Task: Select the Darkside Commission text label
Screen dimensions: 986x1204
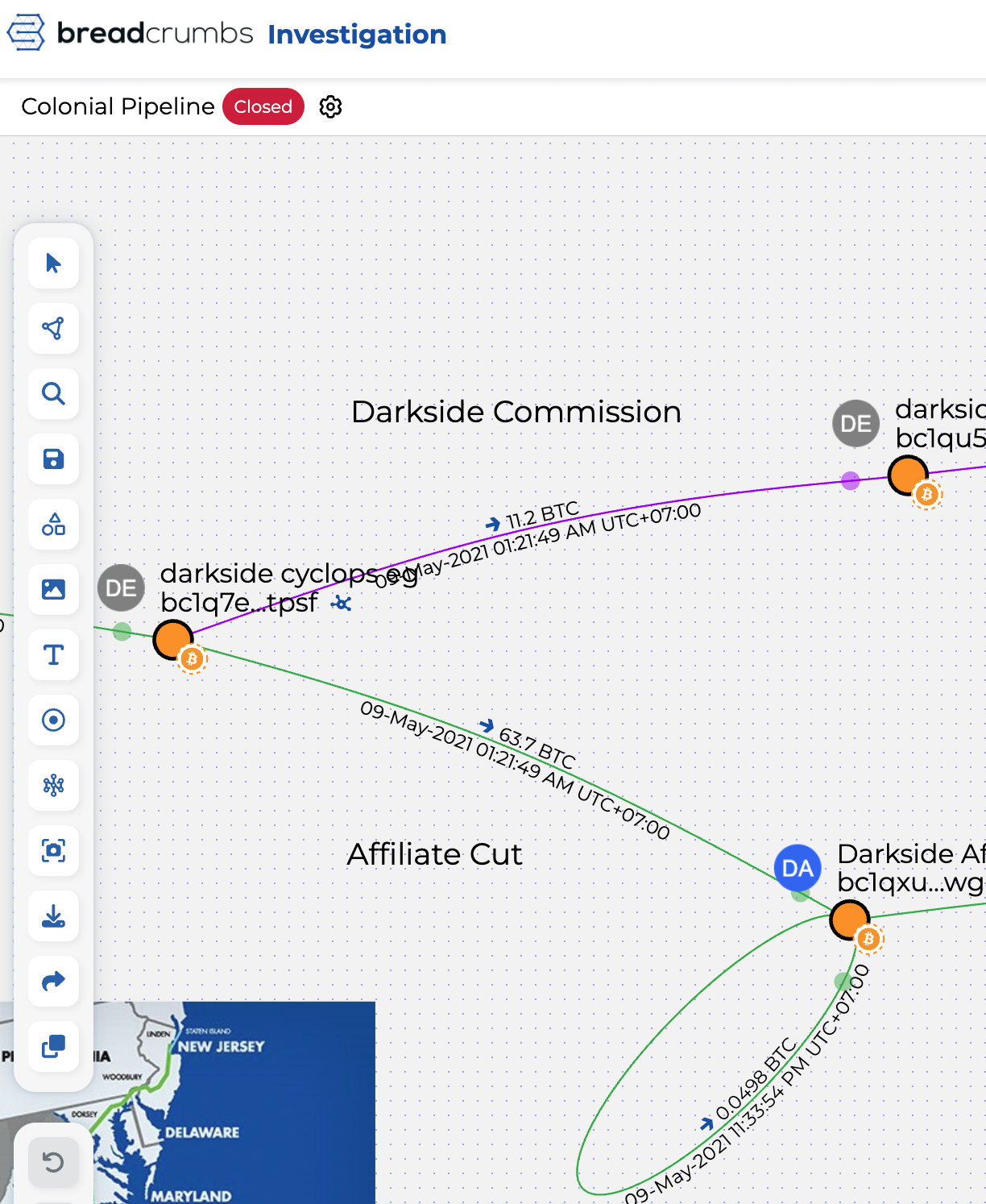Action: point(516,412)
